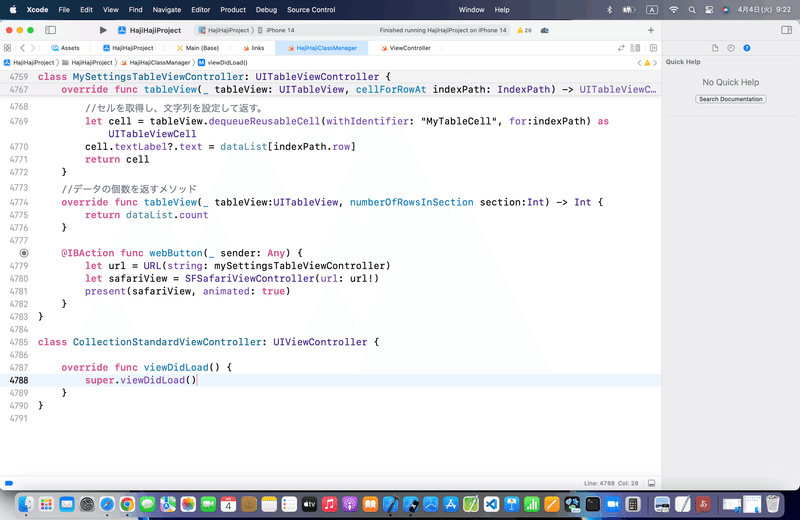
Task: Launch Google Chrome from the Dock
Action: point(127,505)
